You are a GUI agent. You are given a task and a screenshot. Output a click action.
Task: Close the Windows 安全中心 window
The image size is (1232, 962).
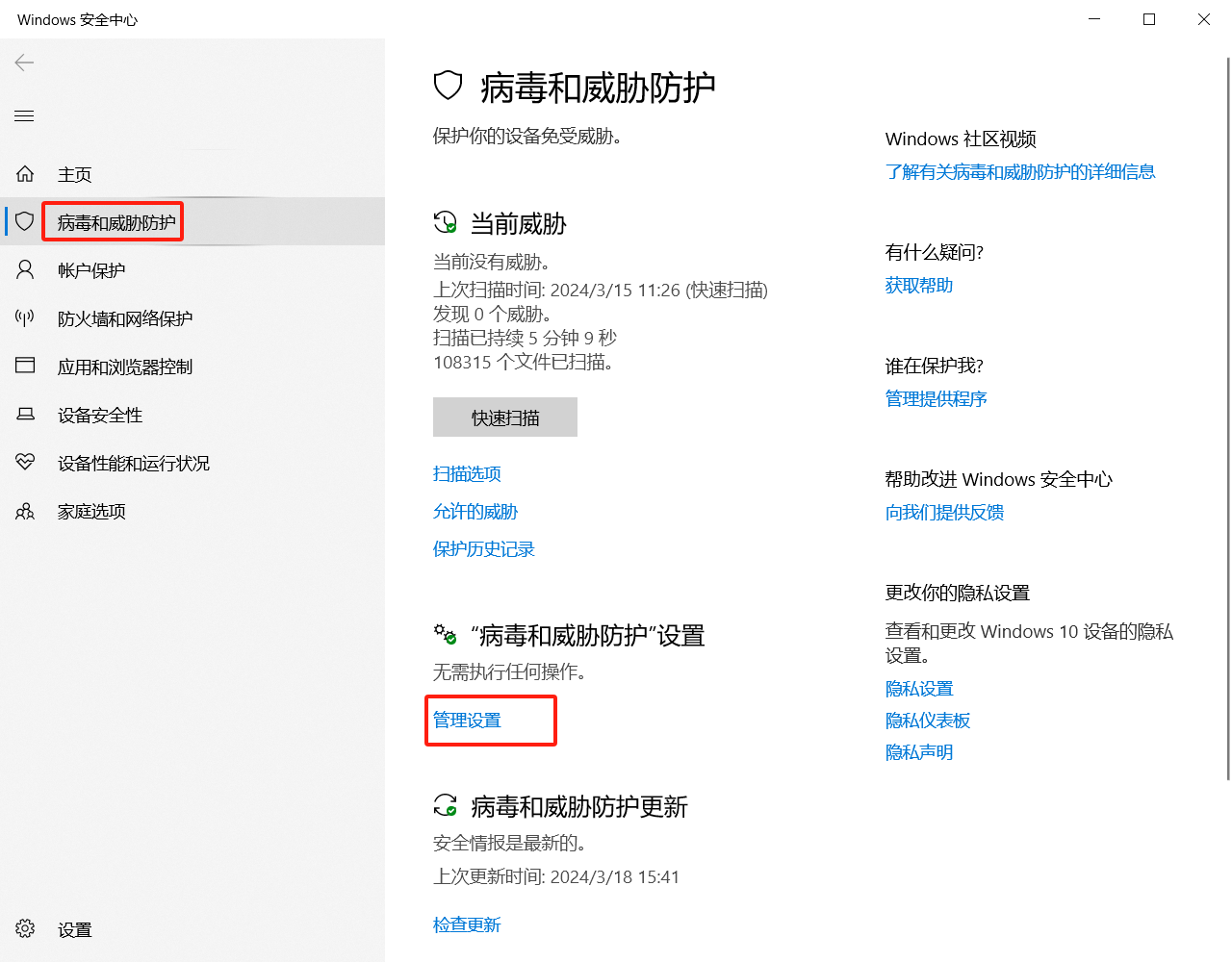pos(1204,19)
